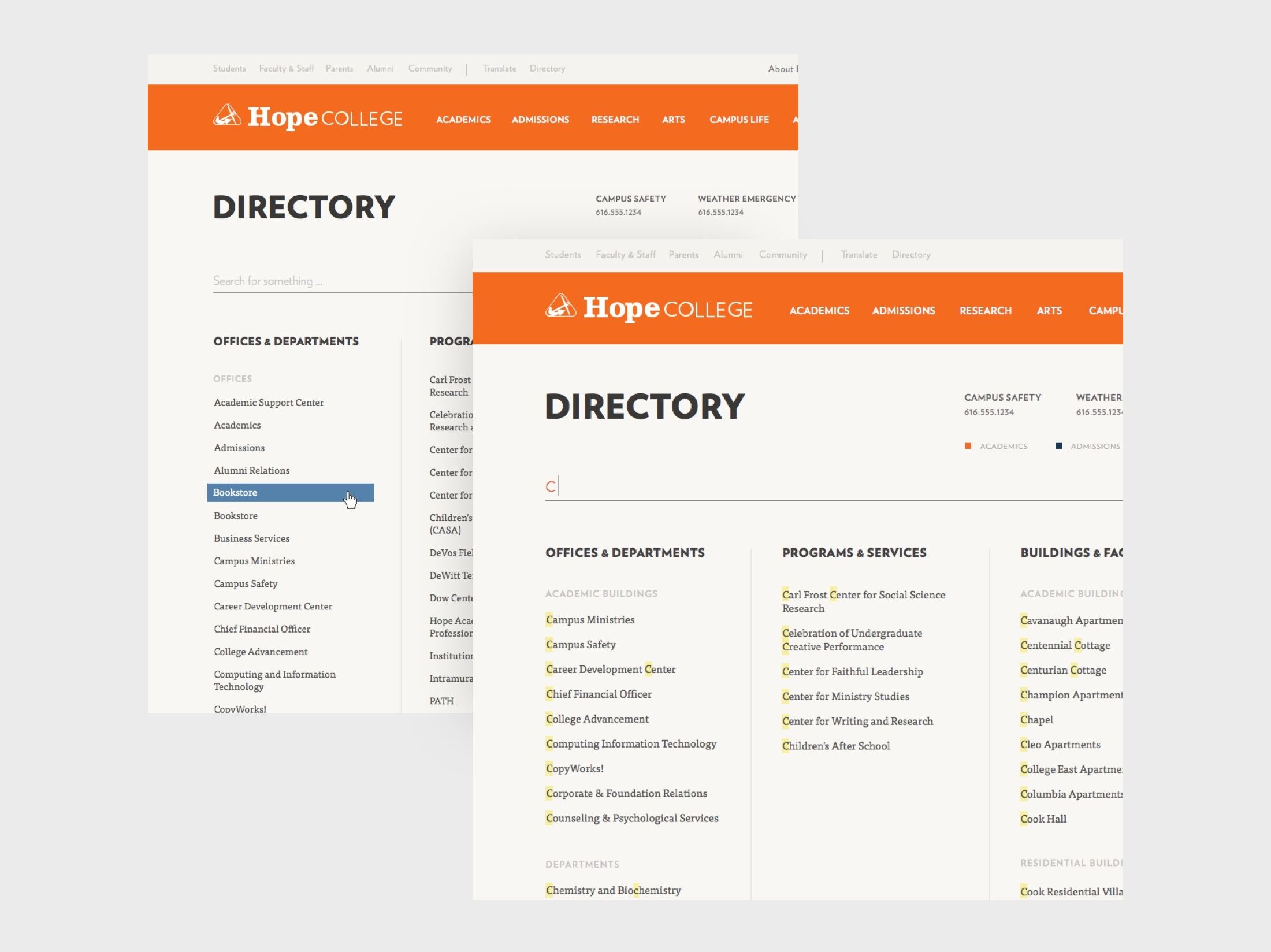Expand the OFFICES section in left panel
This screenshot has height=952, width=1271.
coord(233,379)
